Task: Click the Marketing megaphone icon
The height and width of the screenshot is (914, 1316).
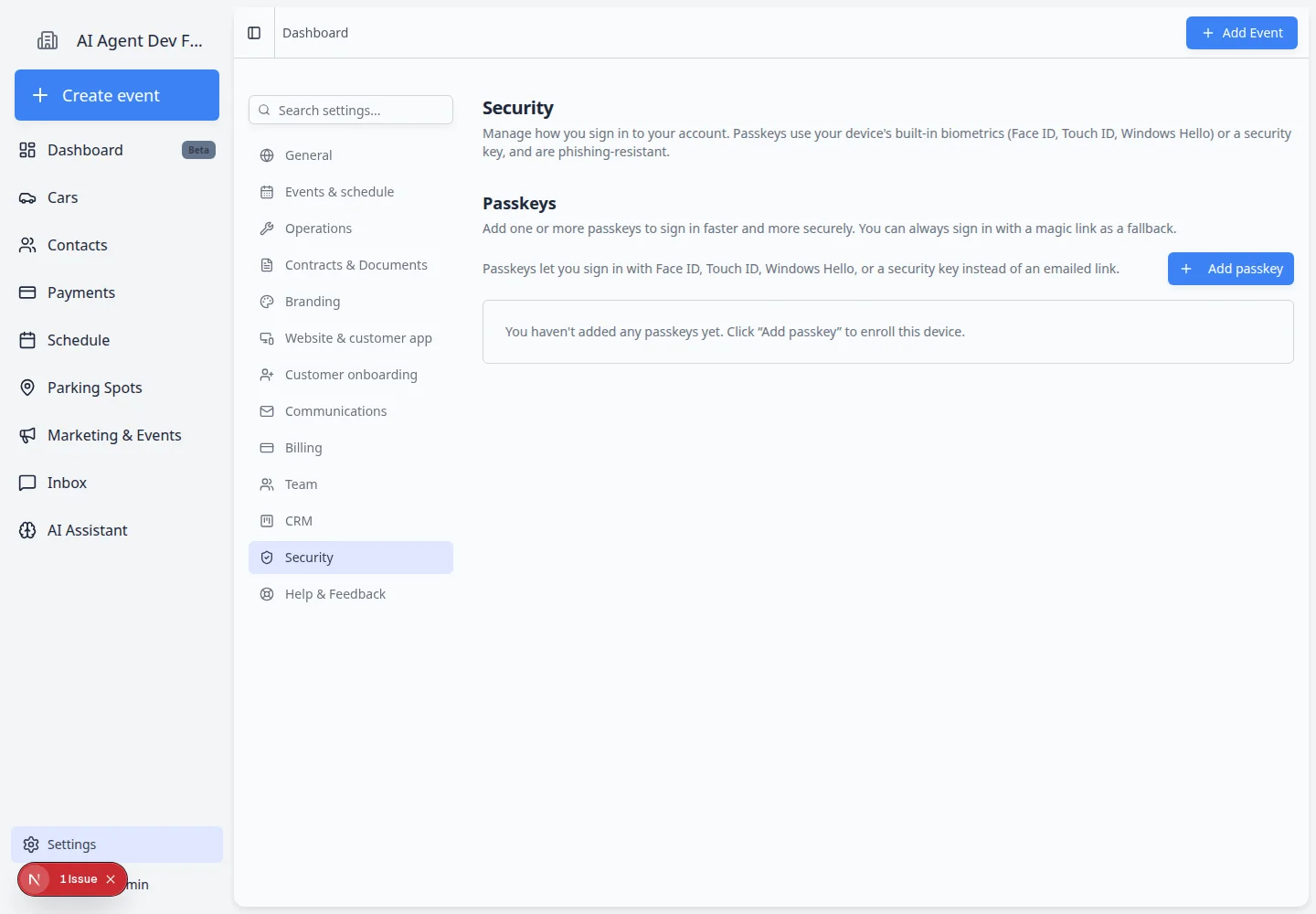Action: click(27, 435)
